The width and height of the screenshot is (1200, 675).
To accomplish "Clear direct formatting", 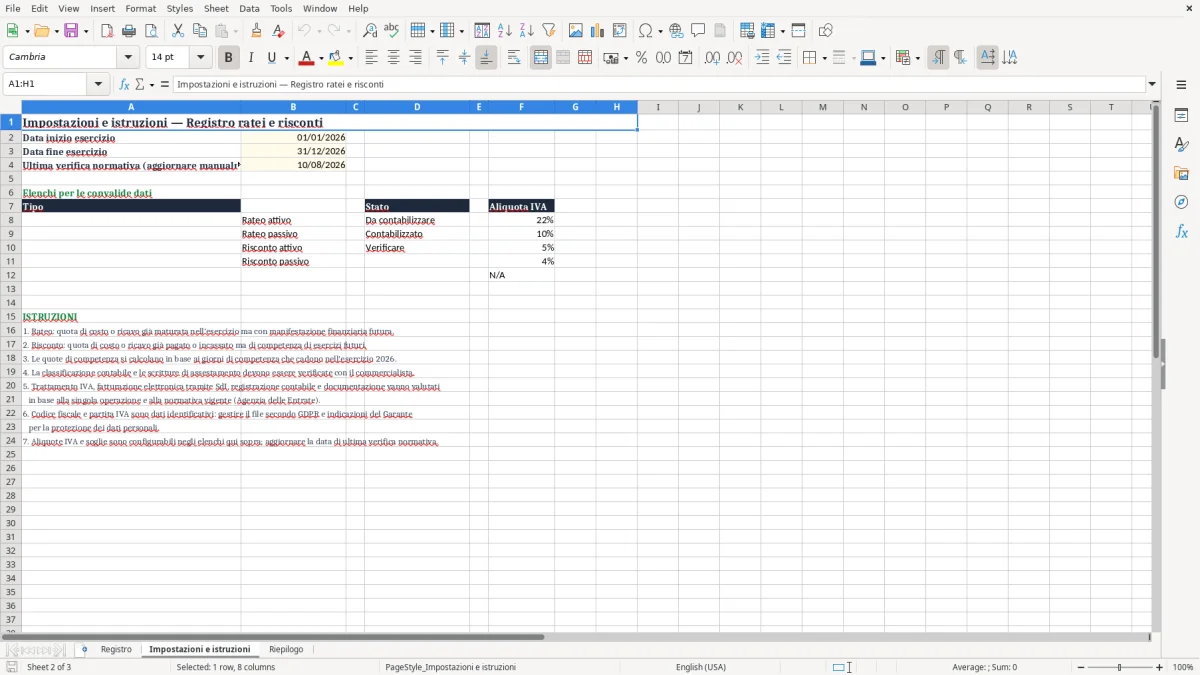I will [278, 31].
